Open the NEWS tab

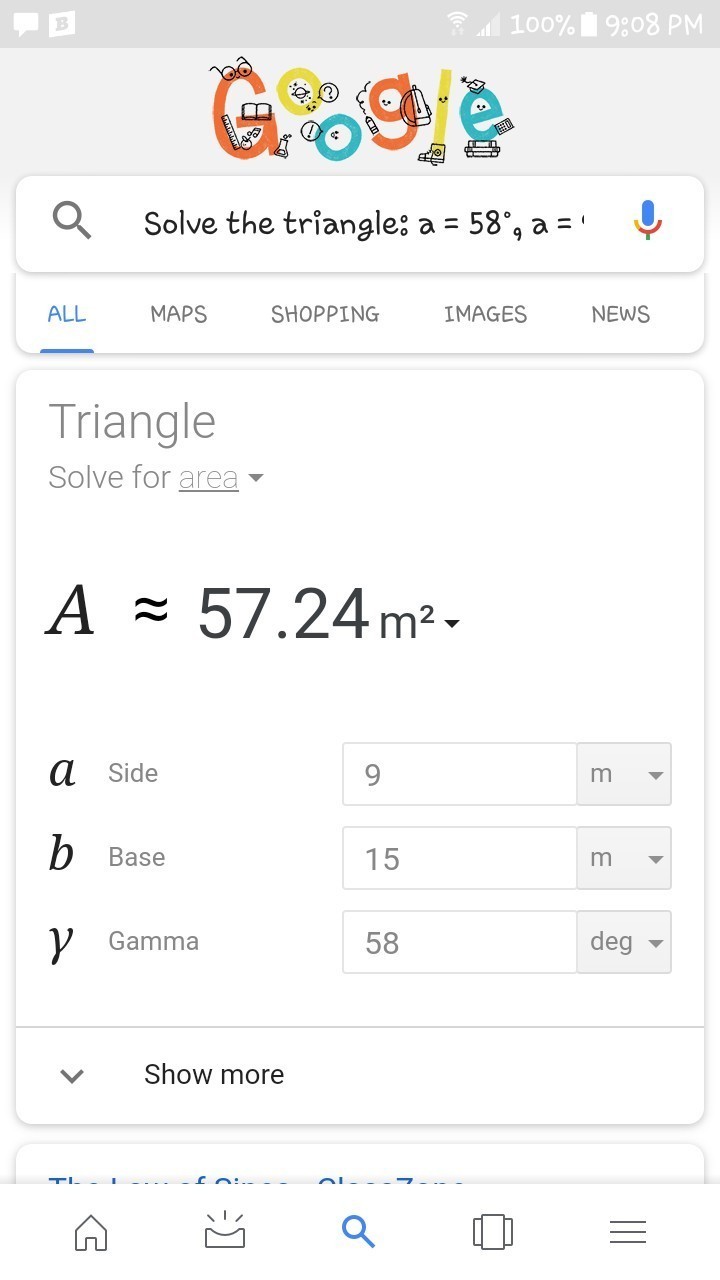620,314
